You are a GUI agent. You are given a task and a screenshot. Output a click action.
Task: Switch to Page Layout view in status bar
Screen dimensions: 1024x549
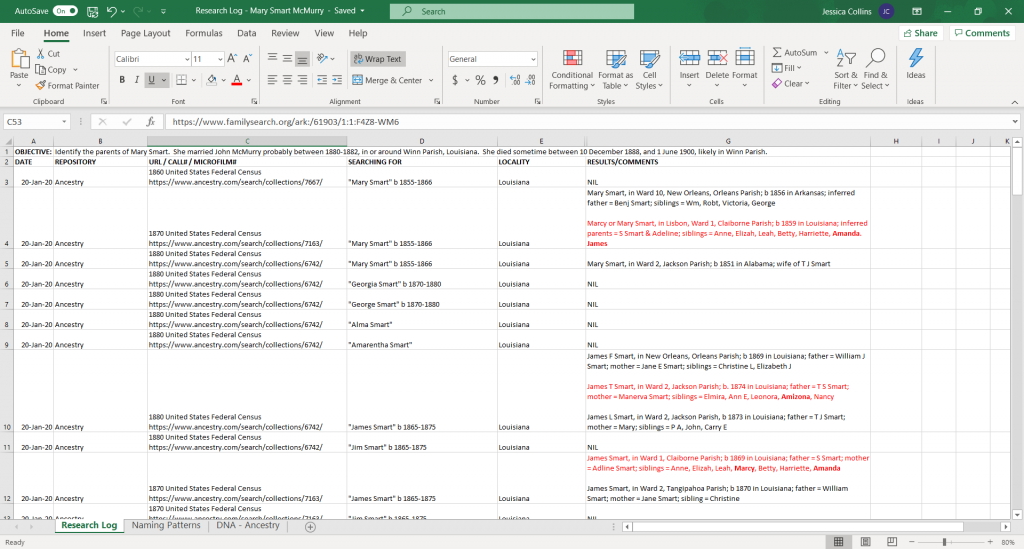click(865, 542)
